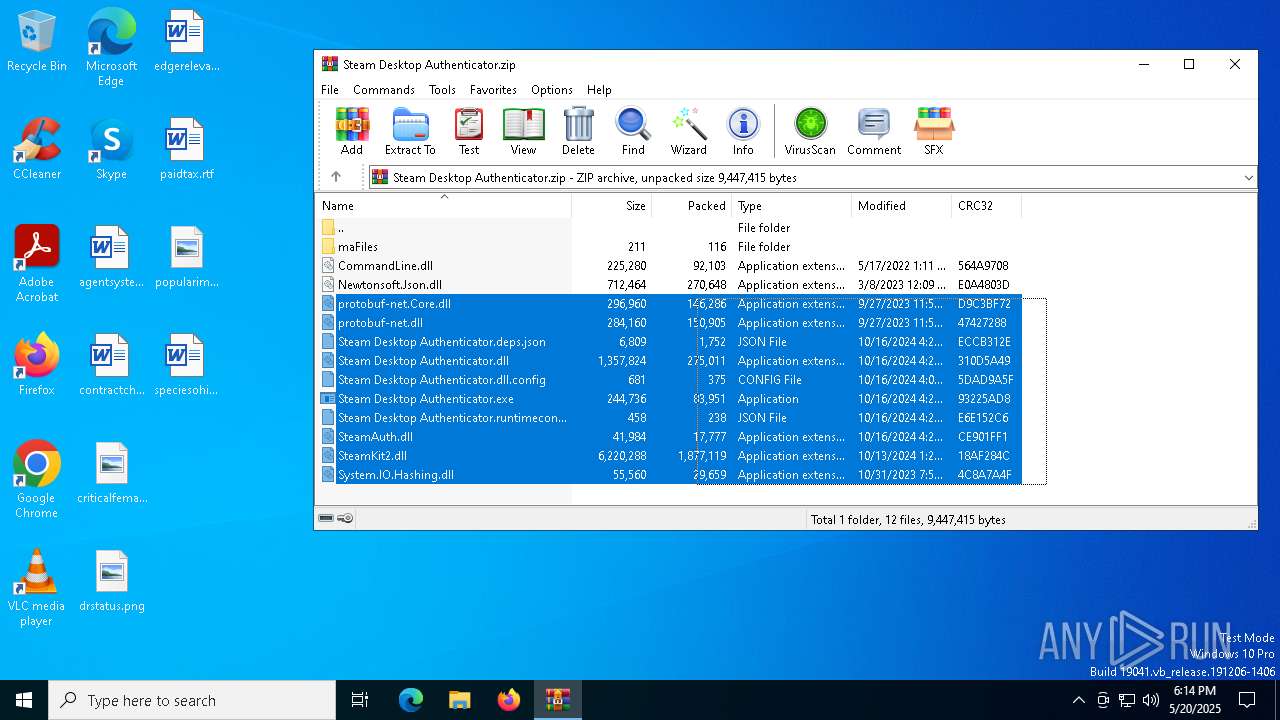Select Newtonsoft.Json.dll file
The height and width of the screenshot is (720, 1280).
click(670, 285)
